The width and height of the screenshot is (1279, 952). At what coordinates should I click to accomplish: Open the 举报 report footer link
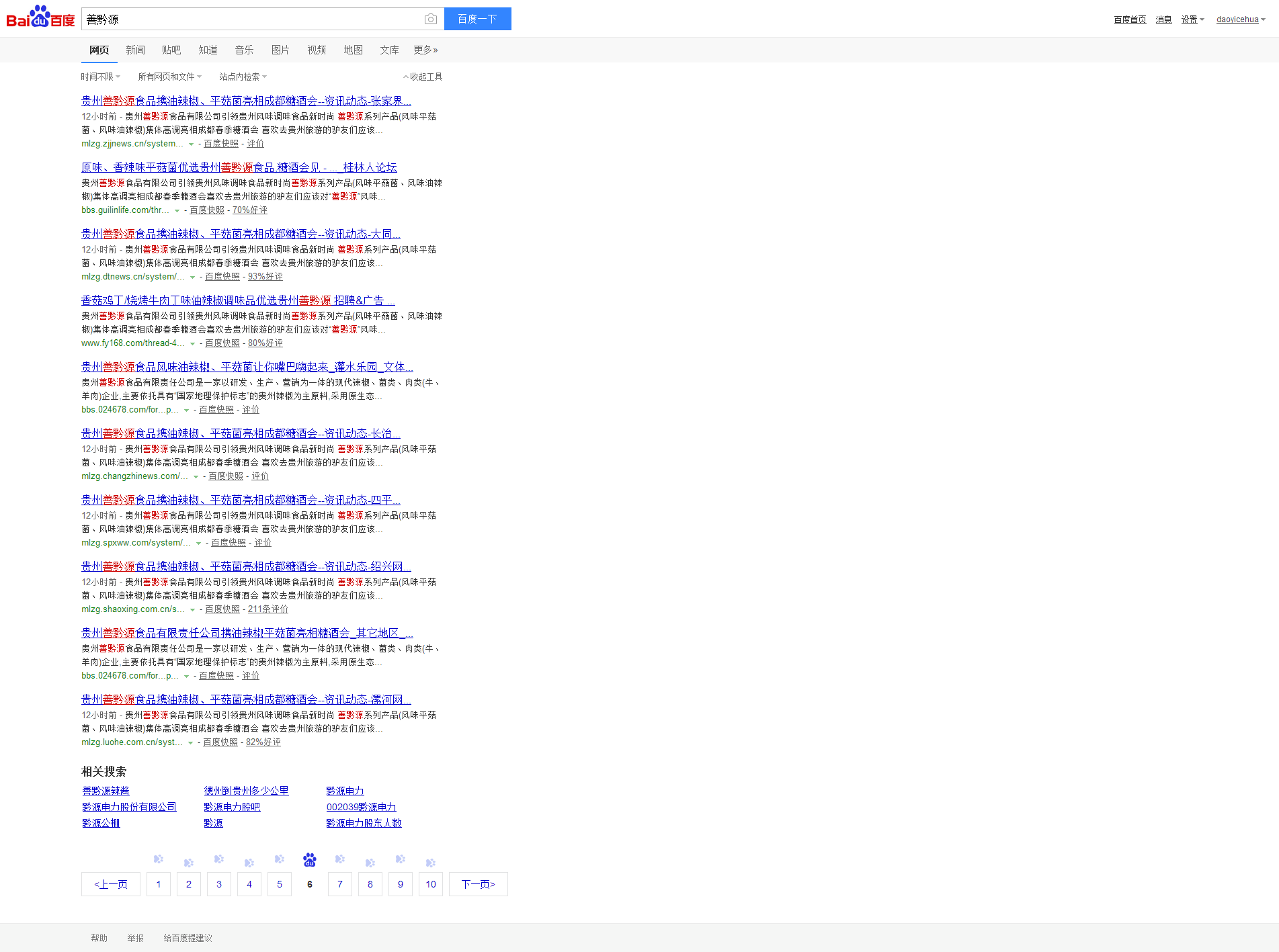coord(136,938)
